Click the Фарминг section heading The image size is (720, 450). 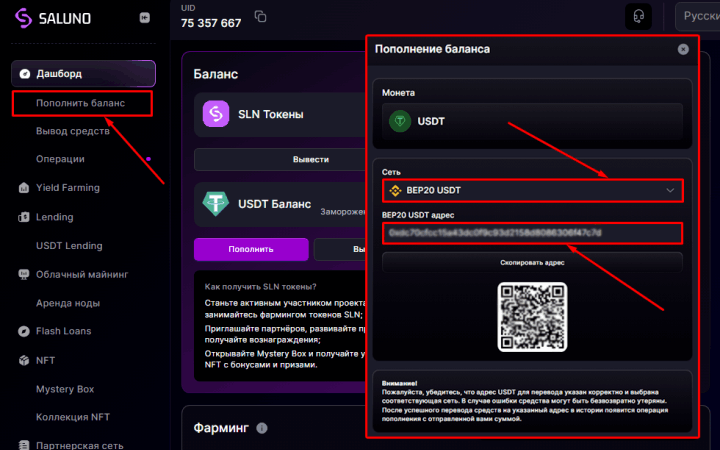coord(221,428)
